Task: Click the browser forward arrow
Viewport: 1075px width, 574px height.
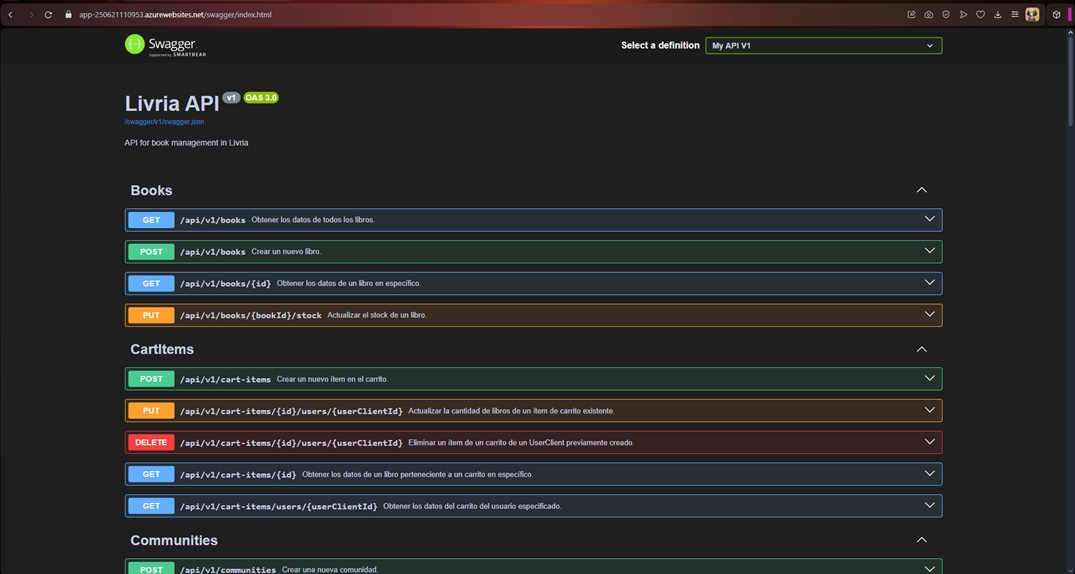Action: click(x=31, y=14)
